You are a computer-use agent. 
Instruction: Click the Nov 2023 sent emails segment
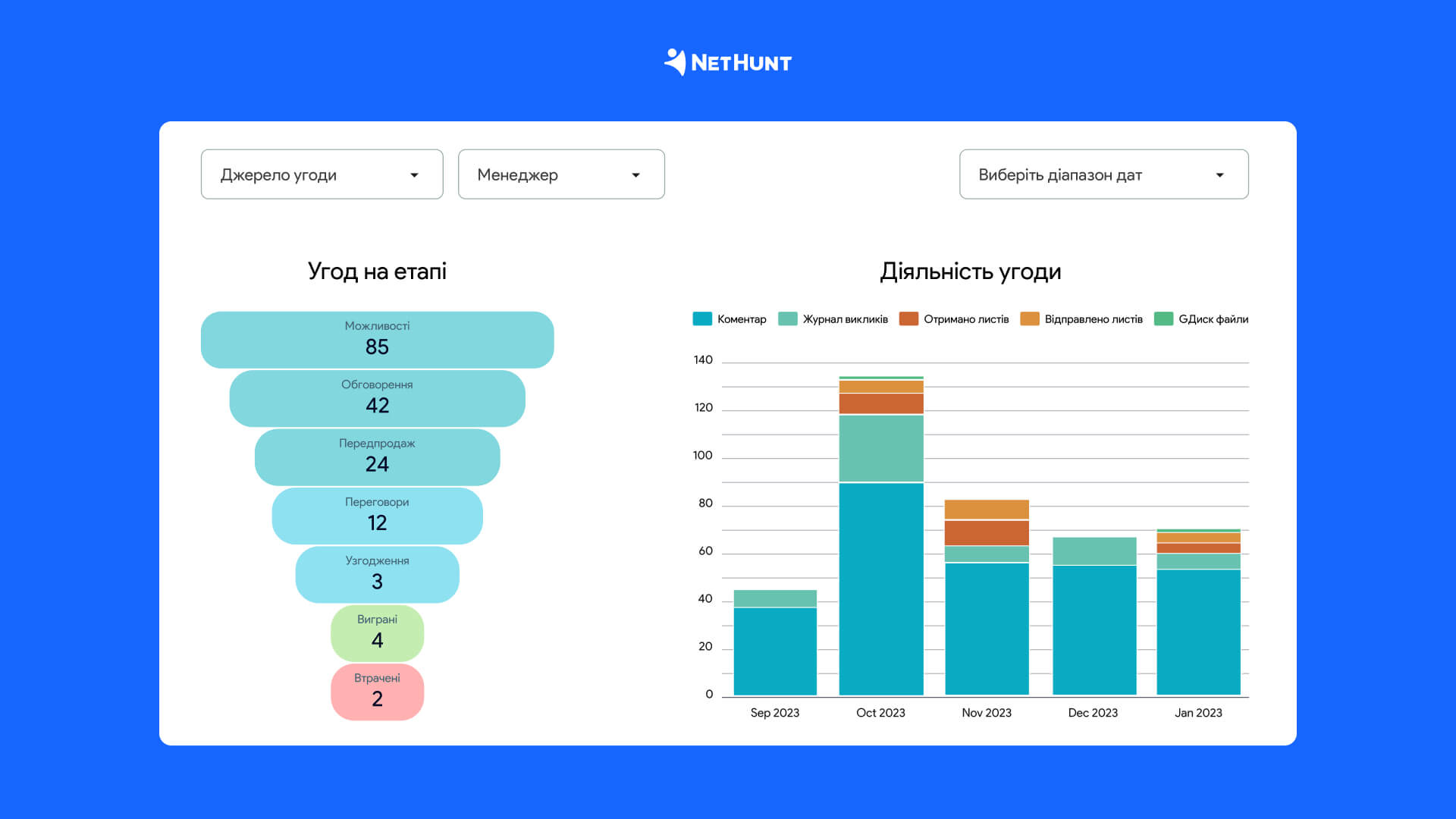point(987,510)
